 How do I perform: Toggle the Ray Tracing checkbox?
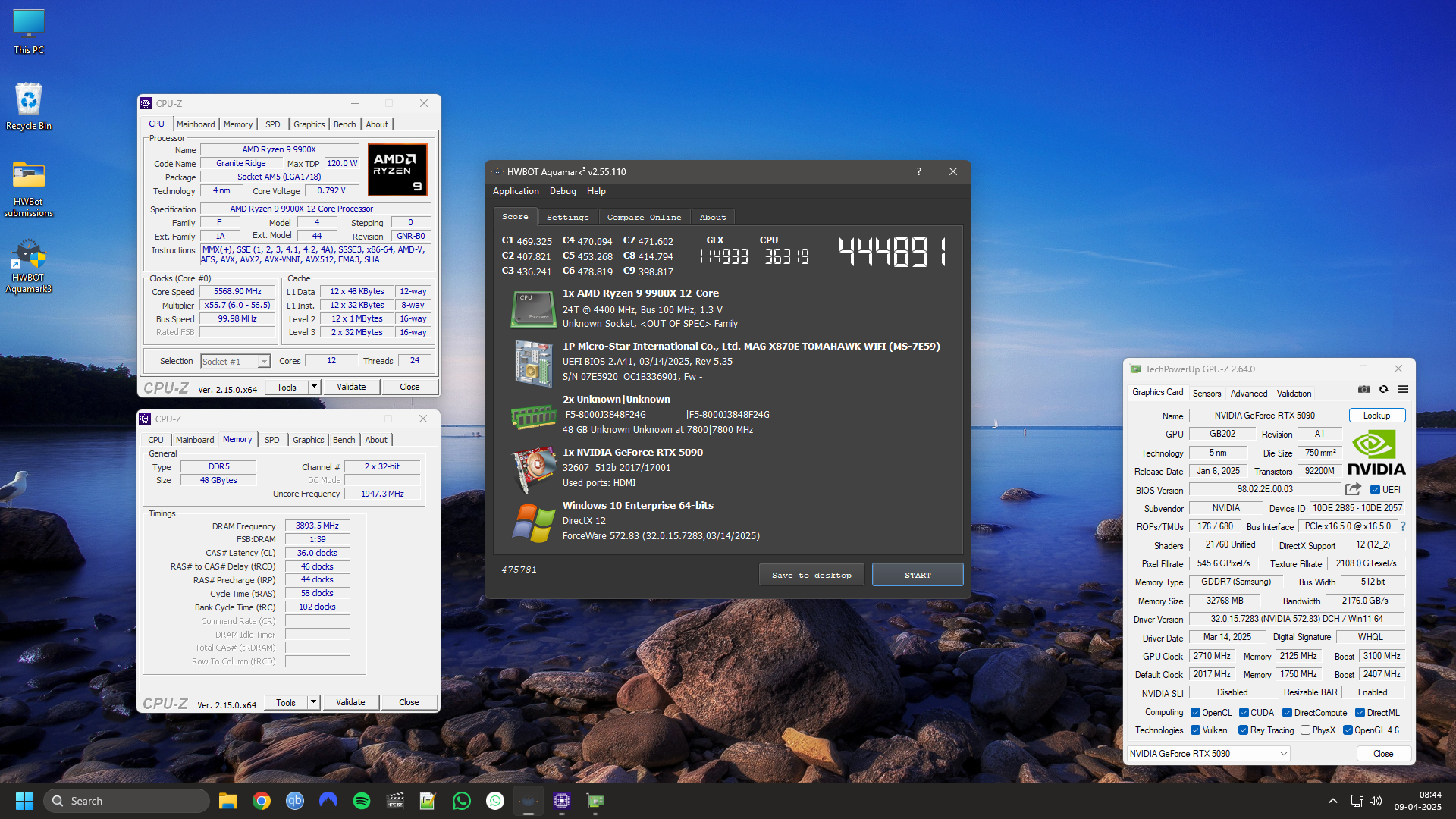[x=1243, y=730]
